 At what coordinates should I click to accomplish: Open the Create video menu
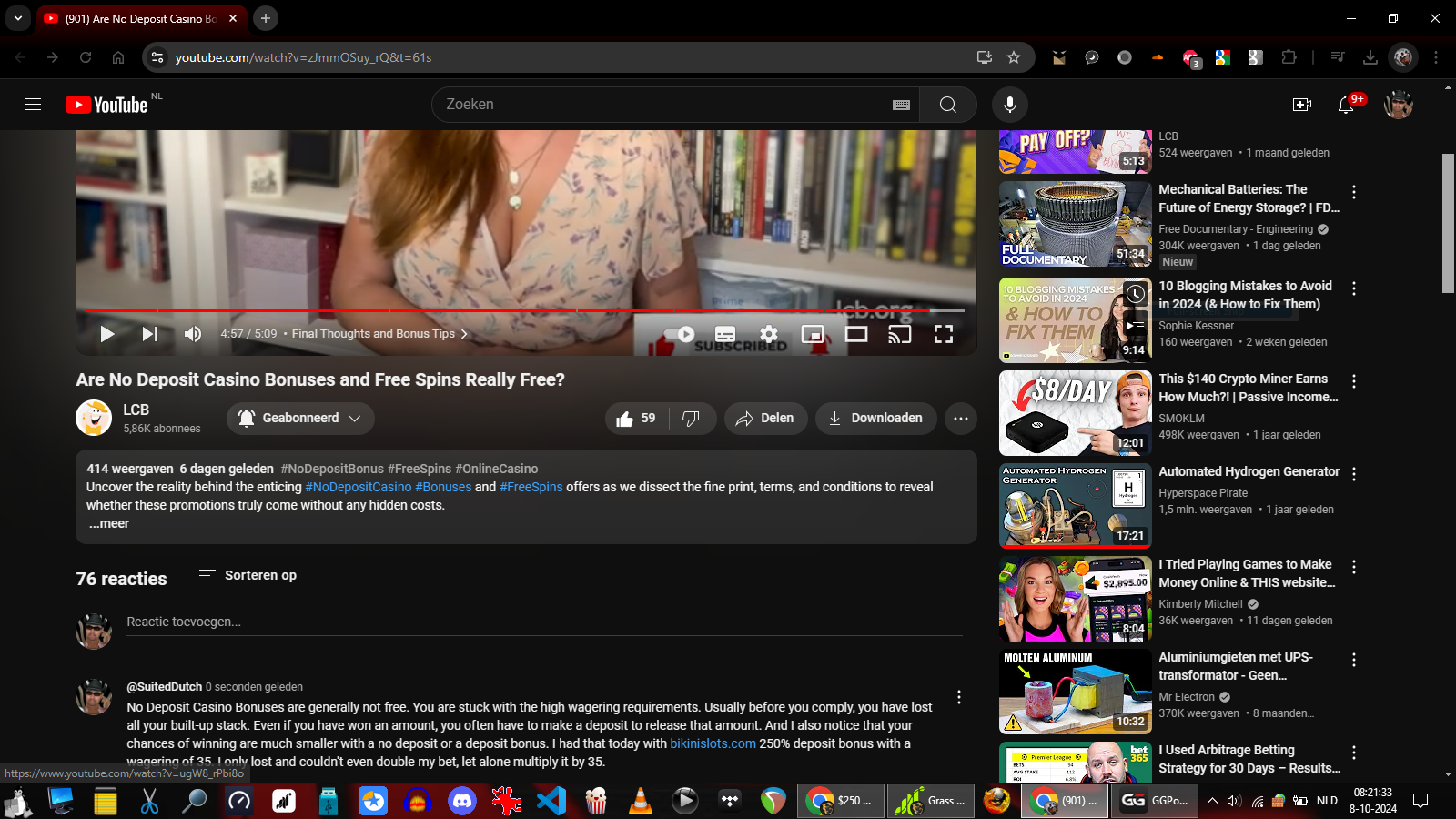click(x=1302, y=105)
